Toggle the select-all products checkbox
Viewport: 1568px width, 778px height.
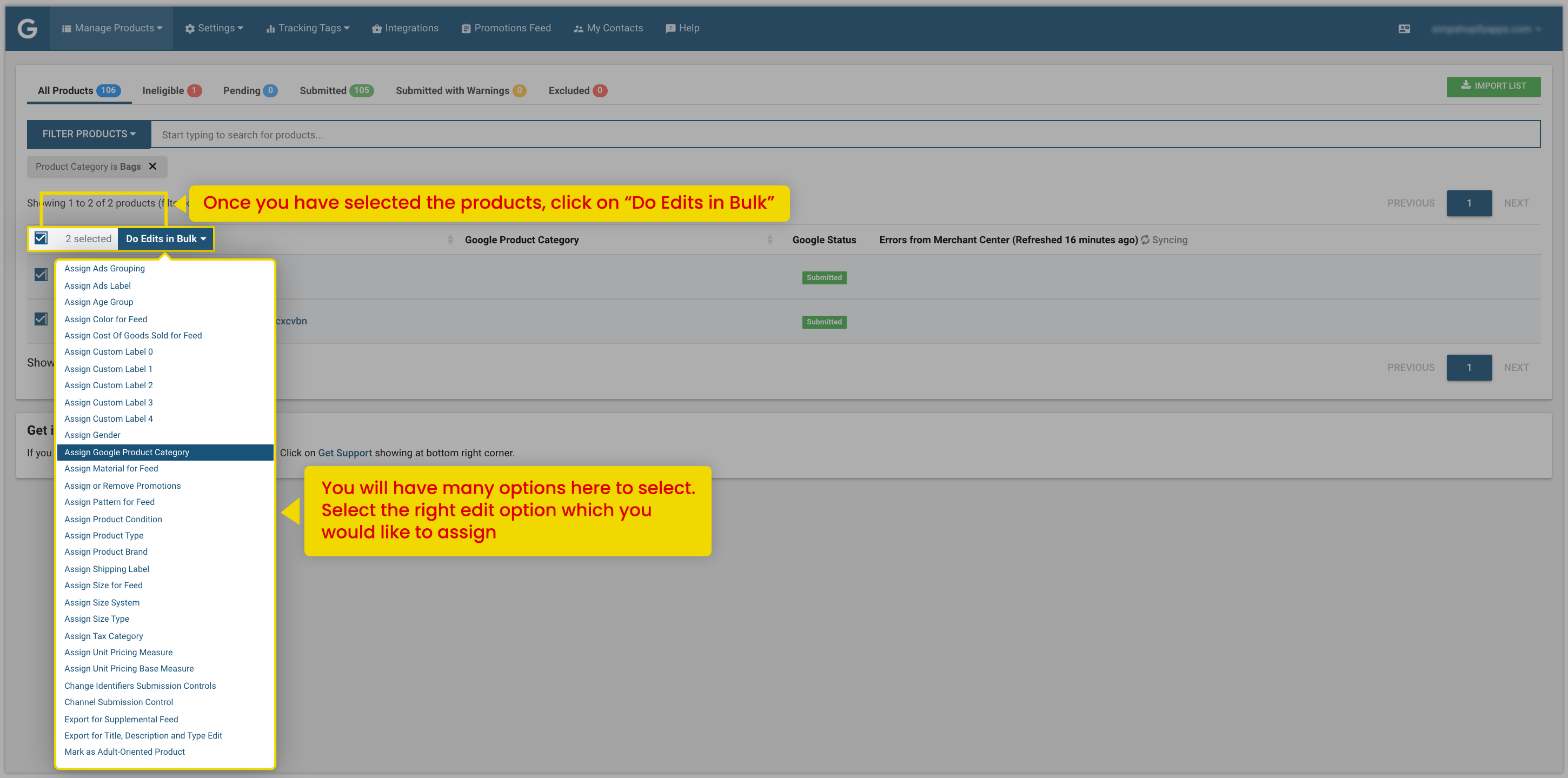click(41, 238)
